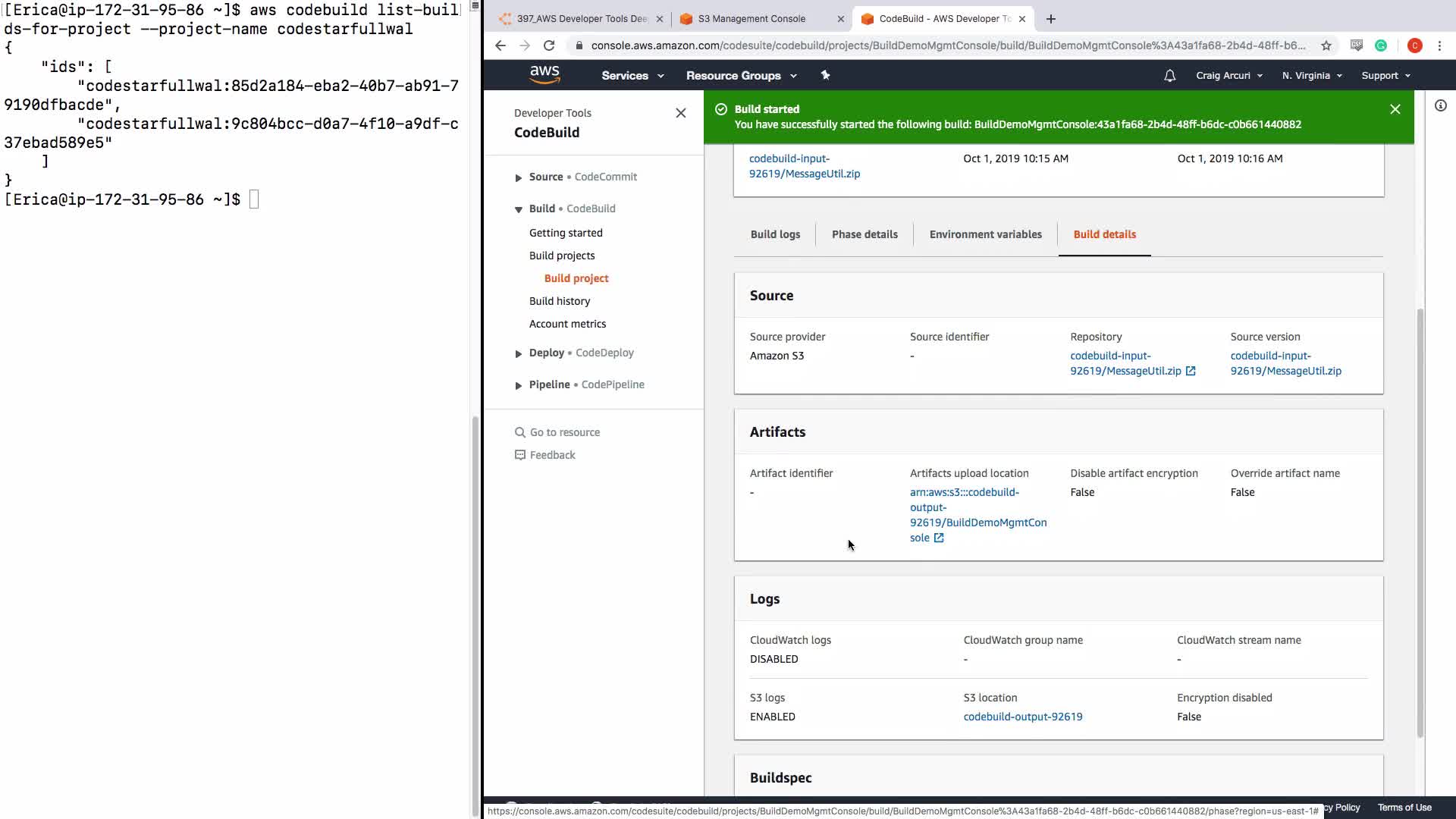Click the page vertical scrollbar
Image resolution: width=1456 pixels, height=819 pixels.
click(1420, 523)
